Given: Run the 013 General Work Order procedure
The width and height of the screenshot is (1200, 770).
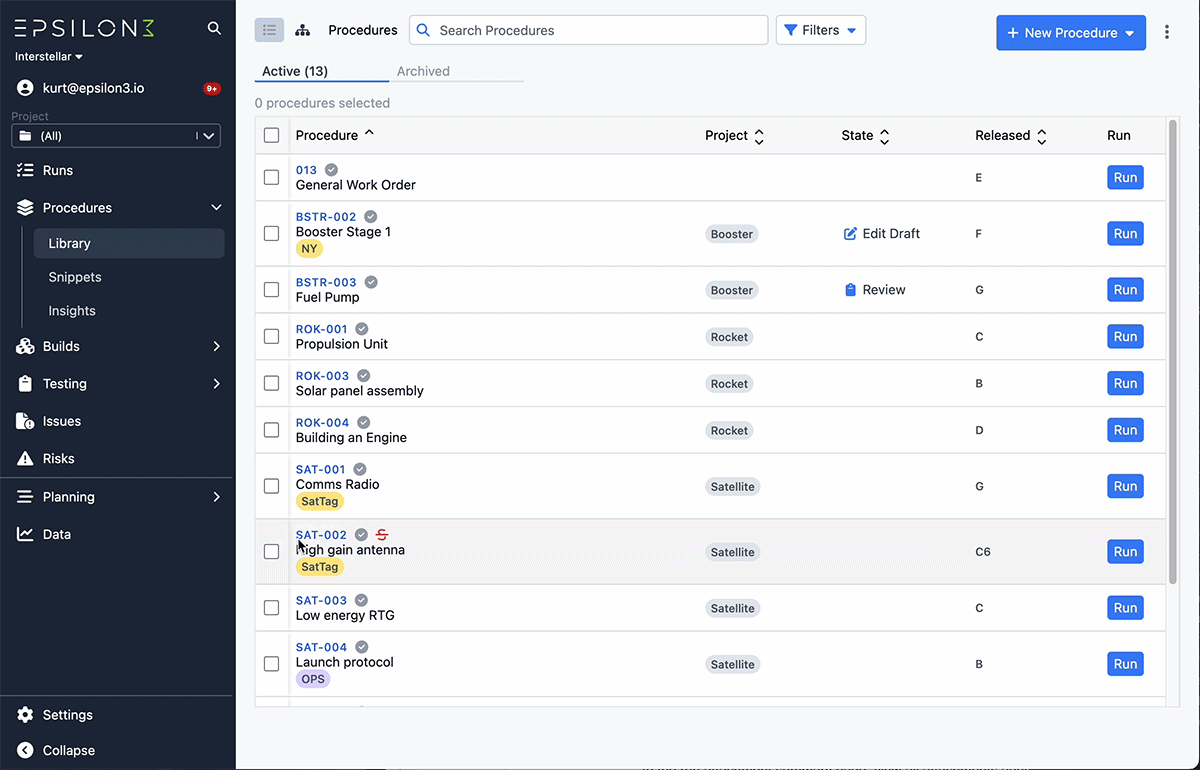Looking at the screenshot, I should pos(1125,177).
